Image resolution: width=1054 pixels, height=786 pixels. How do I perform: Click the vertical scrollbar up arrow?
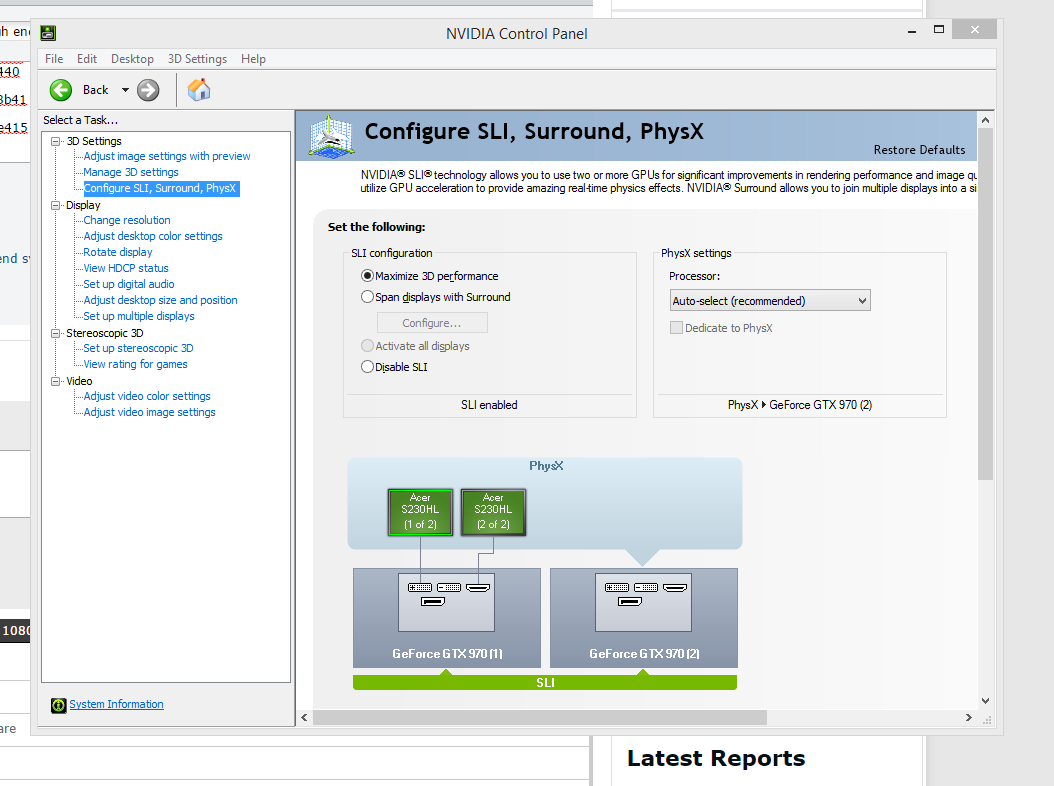click(x=985, y=120)
